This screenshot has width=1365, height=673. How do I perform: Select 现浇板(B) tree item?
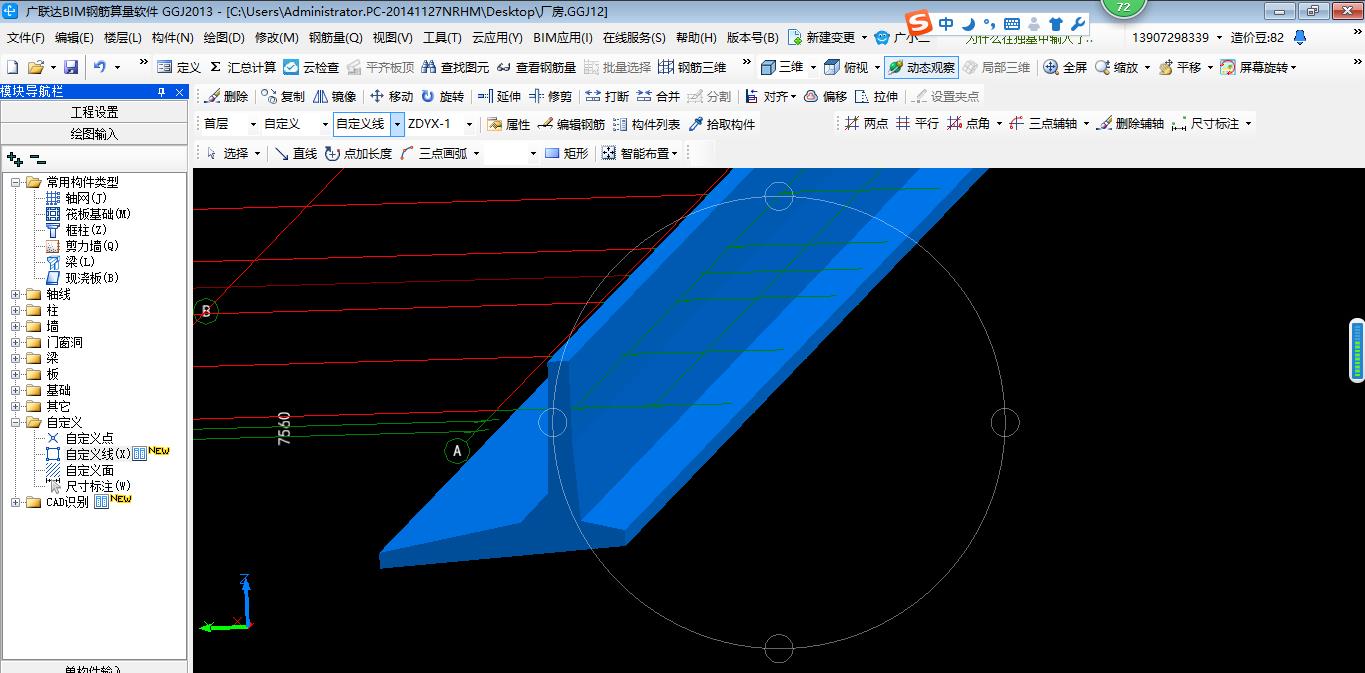(x=92, y=278)
